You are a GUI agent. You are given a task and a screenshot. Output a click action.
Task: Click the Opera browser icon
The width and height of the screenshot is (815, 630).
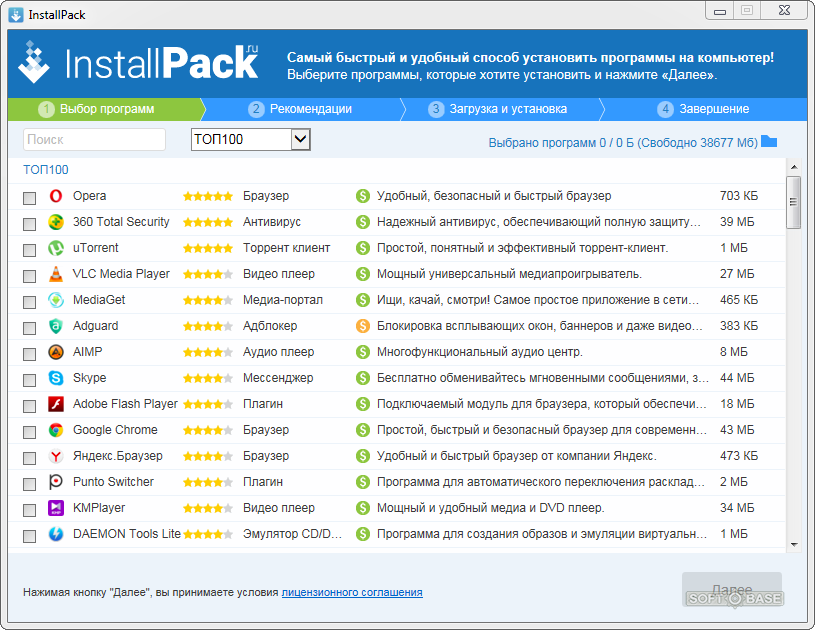(x=56, y=196)
